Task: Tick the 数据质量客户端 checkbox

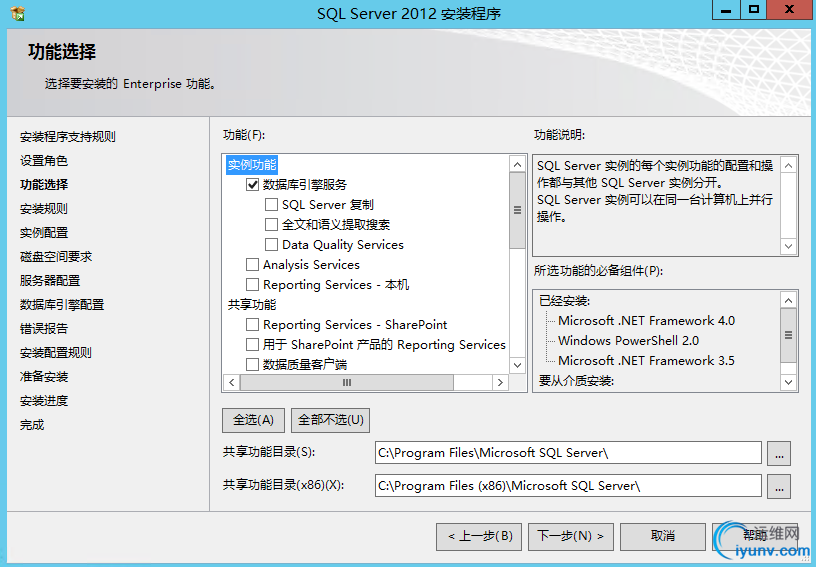Action: pyautogui.click(x=252, y=364)
